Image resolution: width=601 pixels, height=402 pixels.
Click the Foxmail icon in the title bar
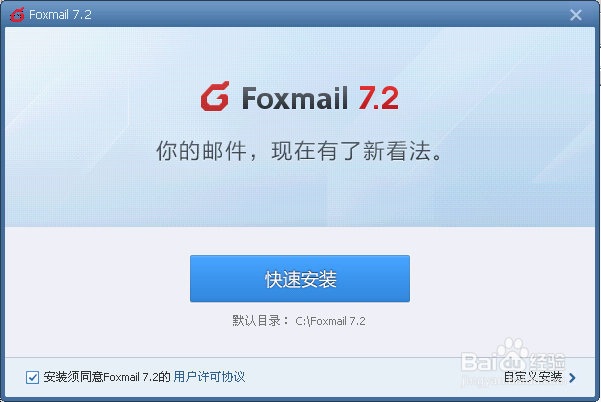(17, 15)
